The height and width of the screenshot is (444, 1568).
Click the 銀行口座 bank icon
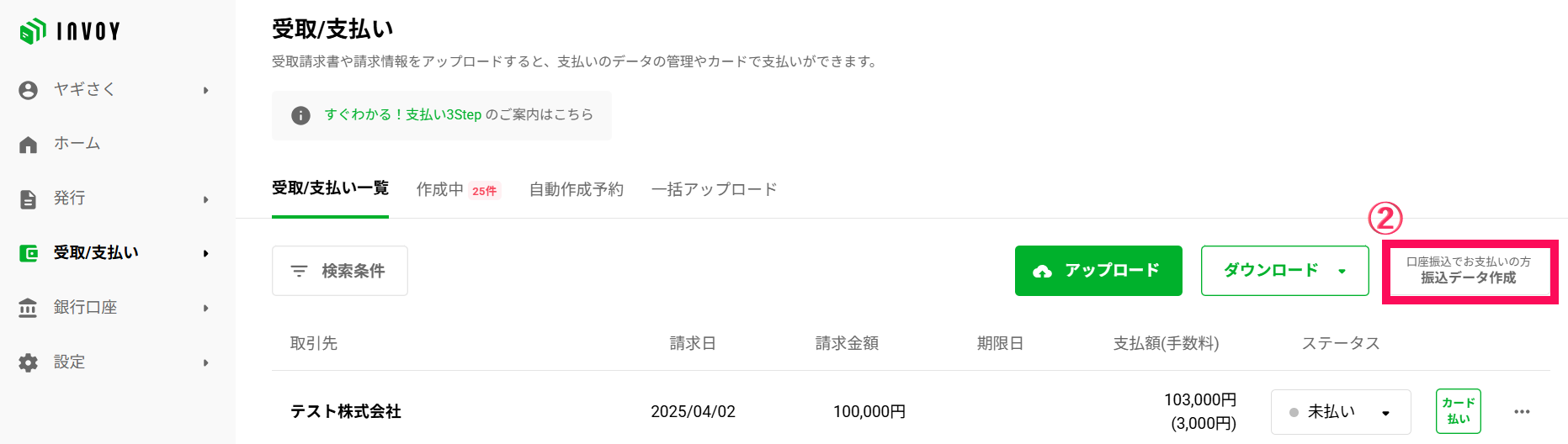click(x=28, y=308)
